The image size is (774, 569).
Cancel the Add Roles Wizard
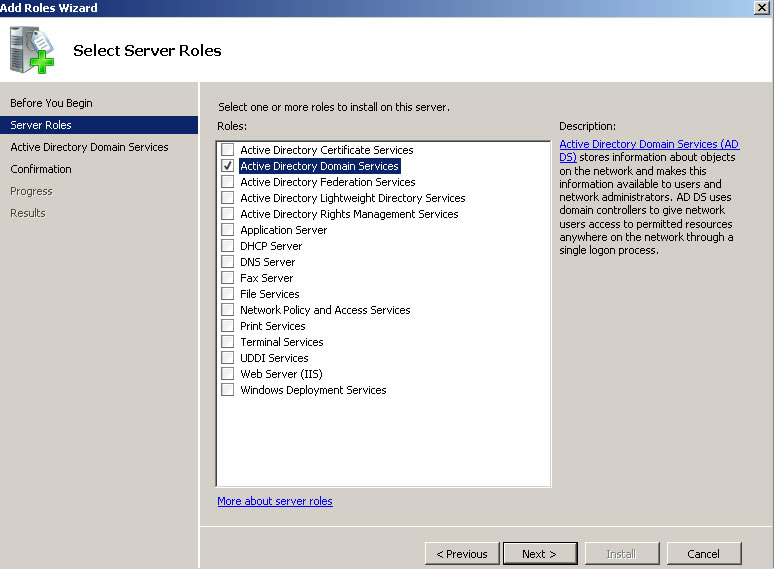(x=703, y=553)
